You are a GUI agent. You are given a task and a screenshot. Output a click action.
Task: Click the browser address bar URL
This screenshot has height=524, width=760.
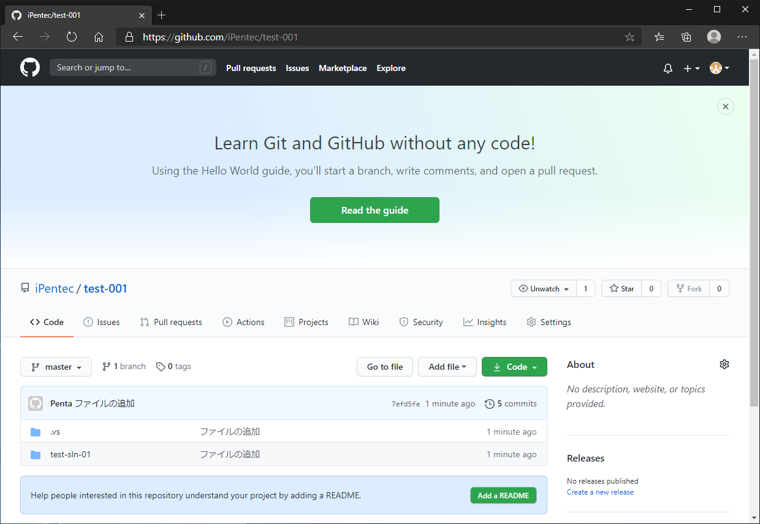(220, 37)
